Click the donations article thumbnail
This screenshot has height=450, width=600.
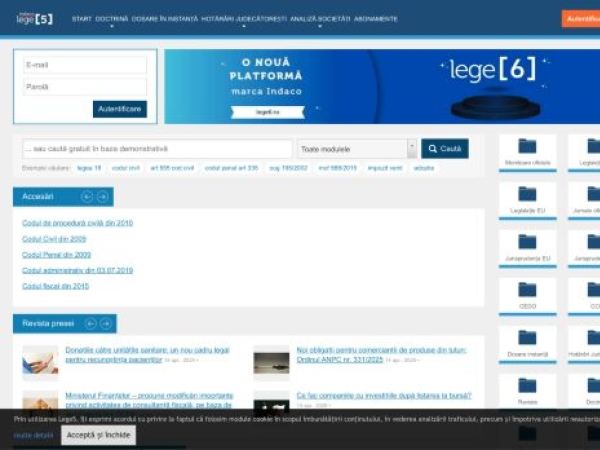point(40,363)
